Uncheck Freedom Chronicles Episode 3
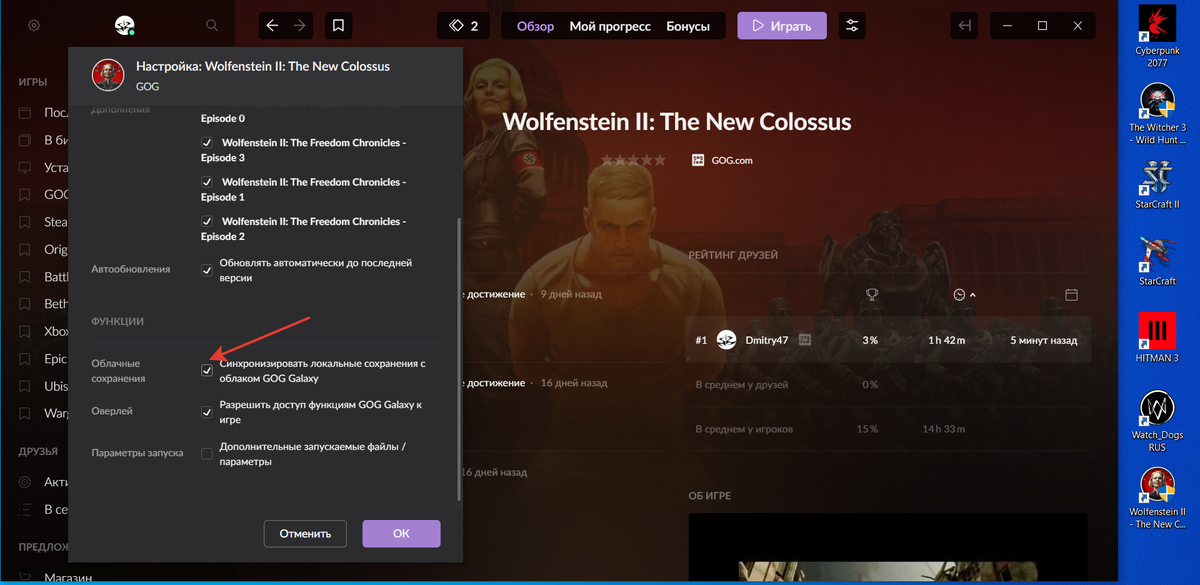Image resolution: width=1200 pixels, height=585 pixels. pos(207,143)
